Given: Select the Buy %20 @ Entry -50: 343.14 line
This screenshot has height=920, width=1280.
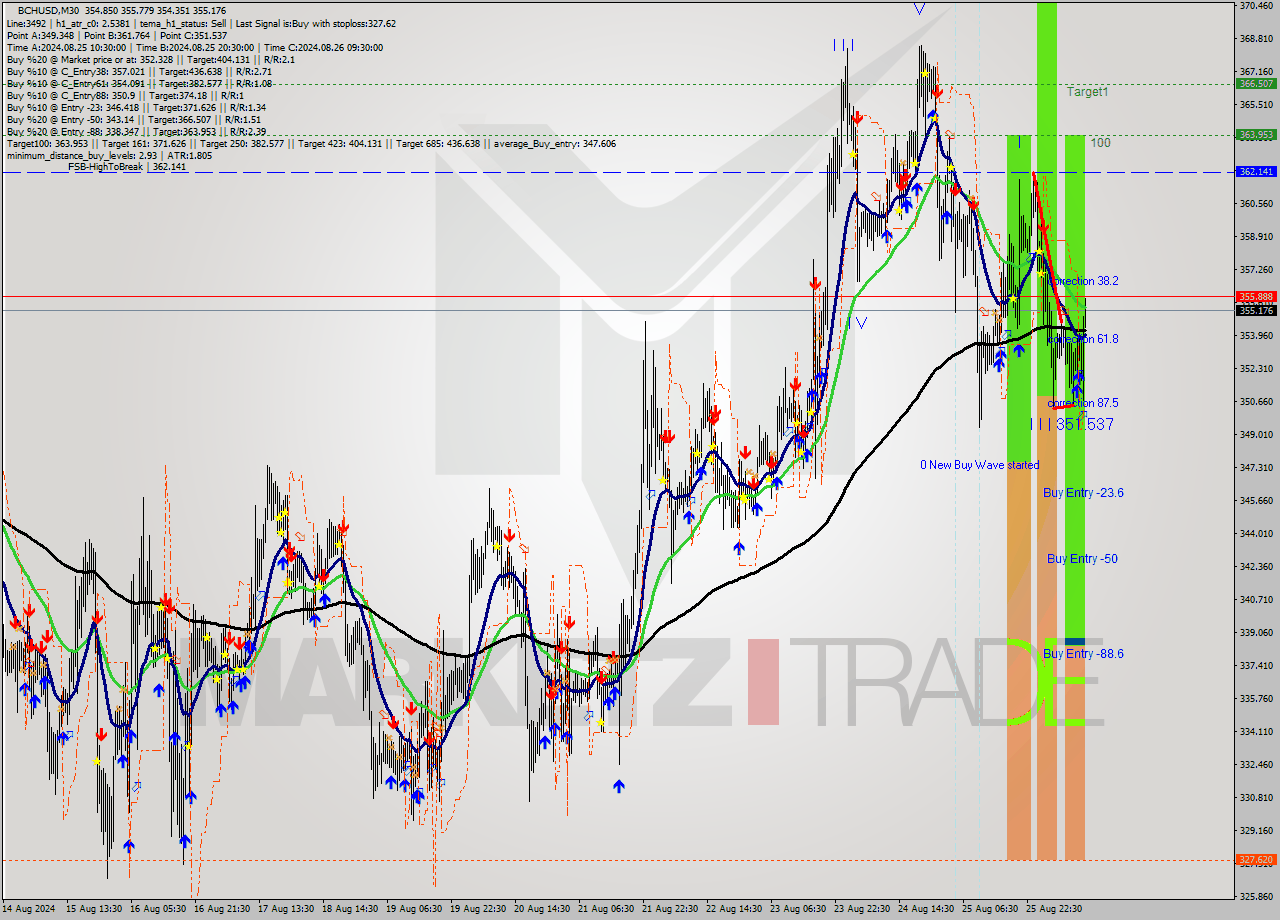Looking at the screenshot, I should 133,119.
